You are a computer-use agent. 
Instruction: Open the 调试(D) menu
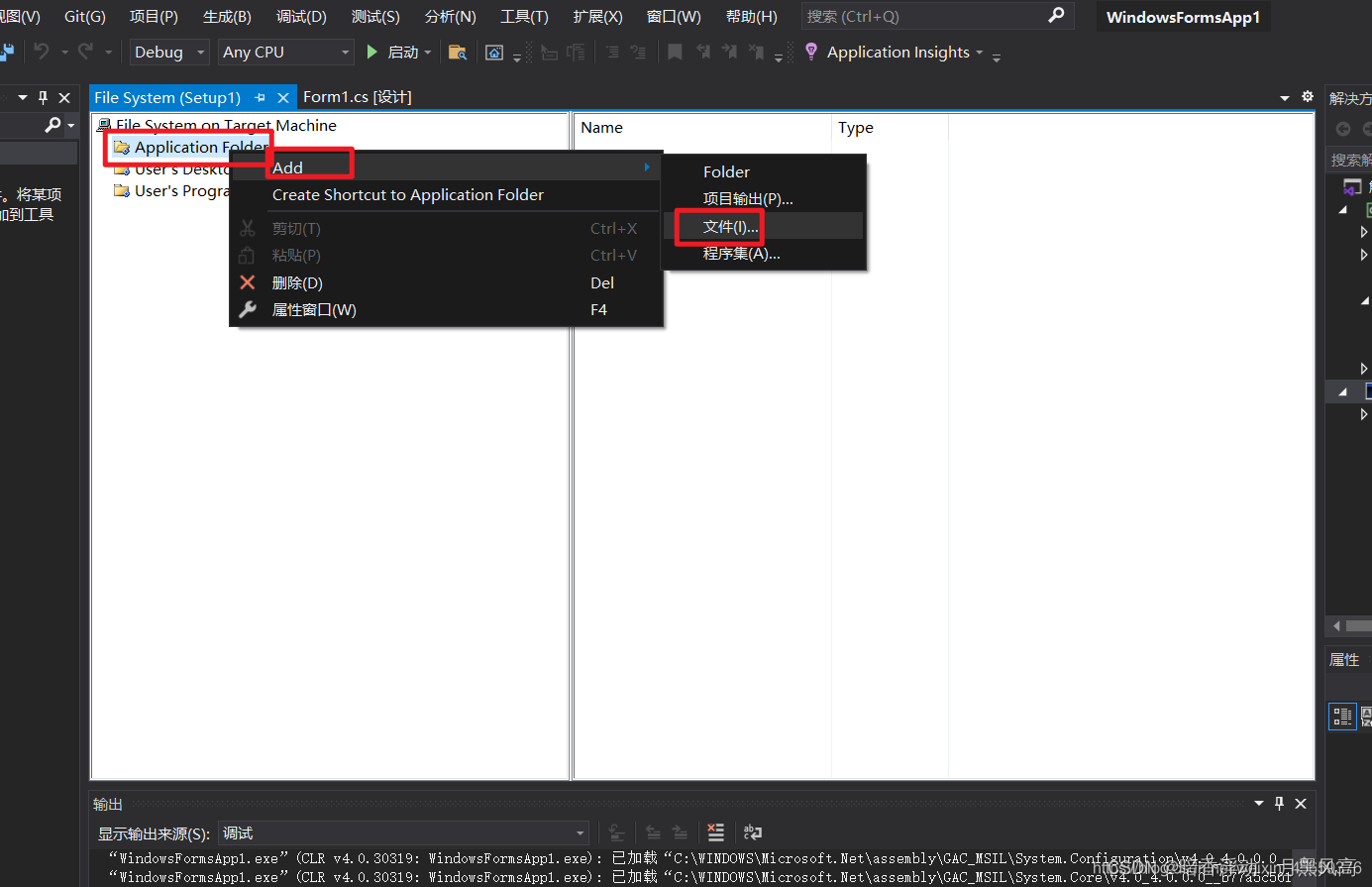[301, 17]
